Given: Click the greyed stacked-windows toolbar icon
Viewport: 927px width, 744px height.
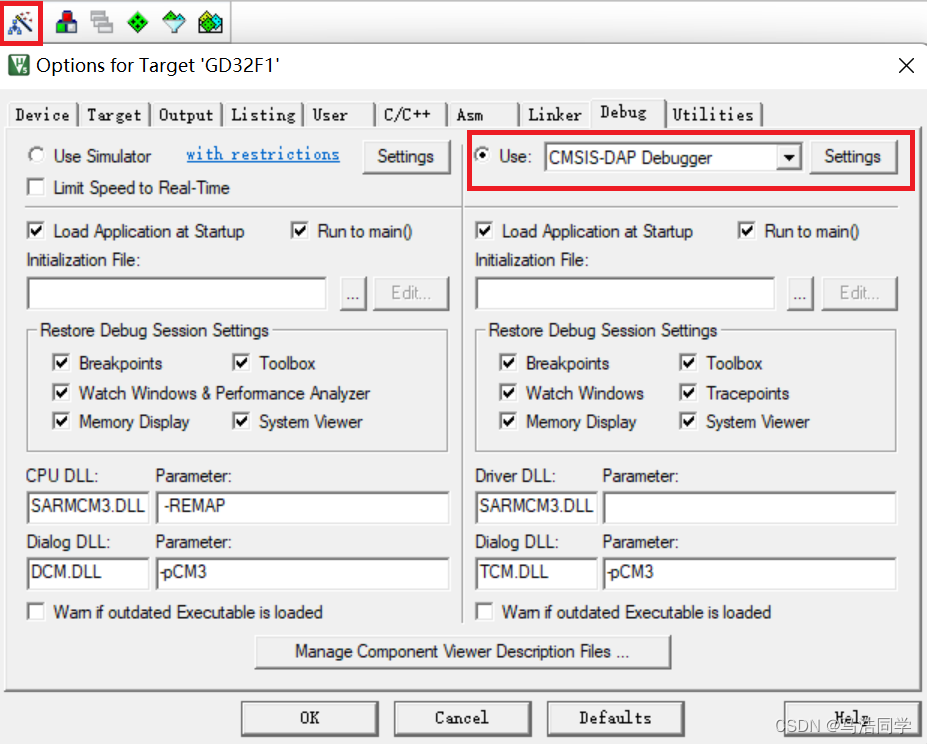Looking at the screenshot, I should [102, 23].
